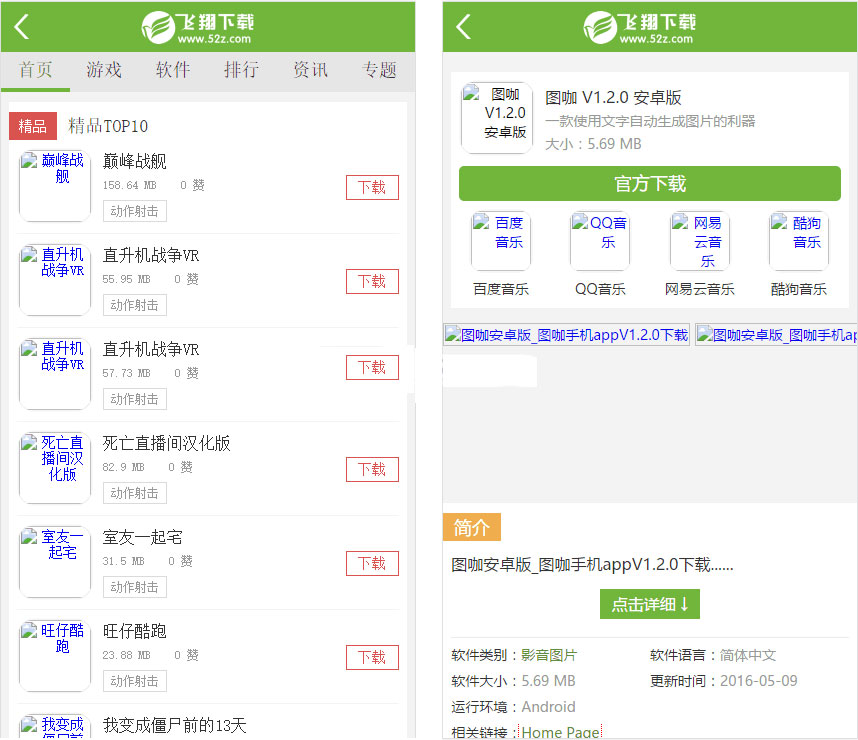Click 动作射击 tag under 室友一起宅
858x740 pixels.
click(x=135, y=587)
